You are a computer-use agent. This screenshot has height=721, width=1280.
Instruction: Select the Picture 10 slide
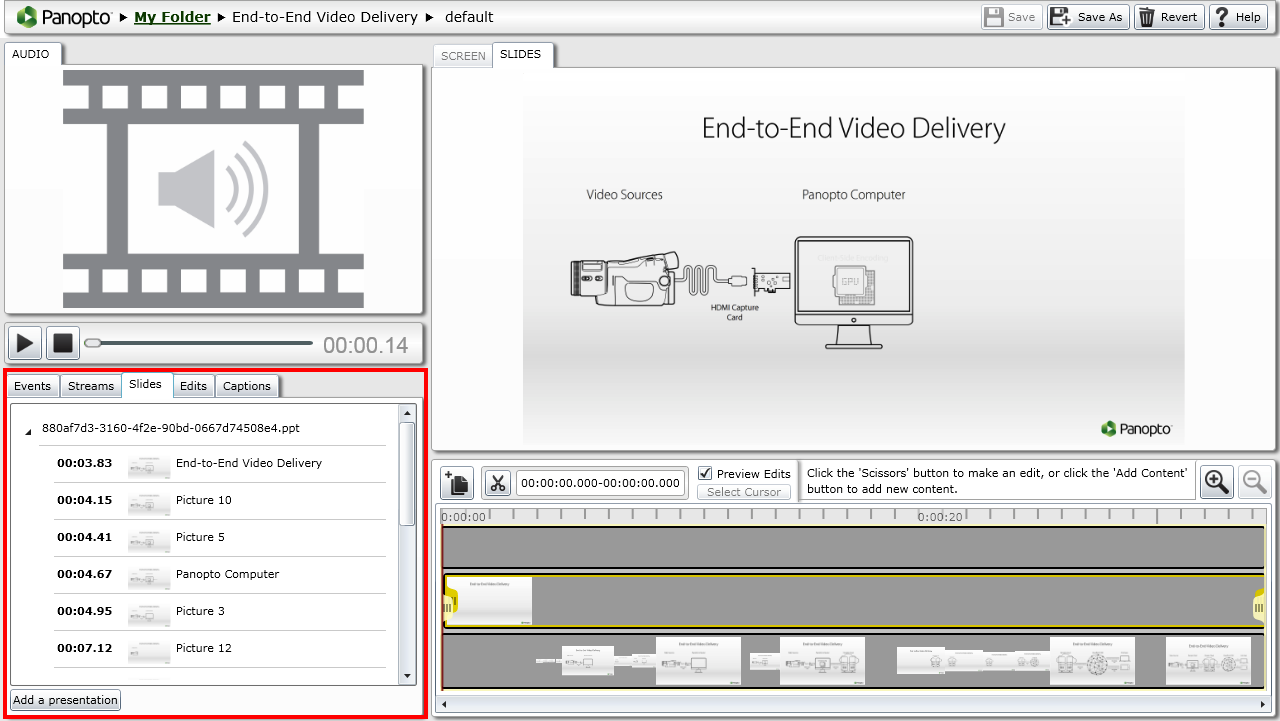[220, 500]
